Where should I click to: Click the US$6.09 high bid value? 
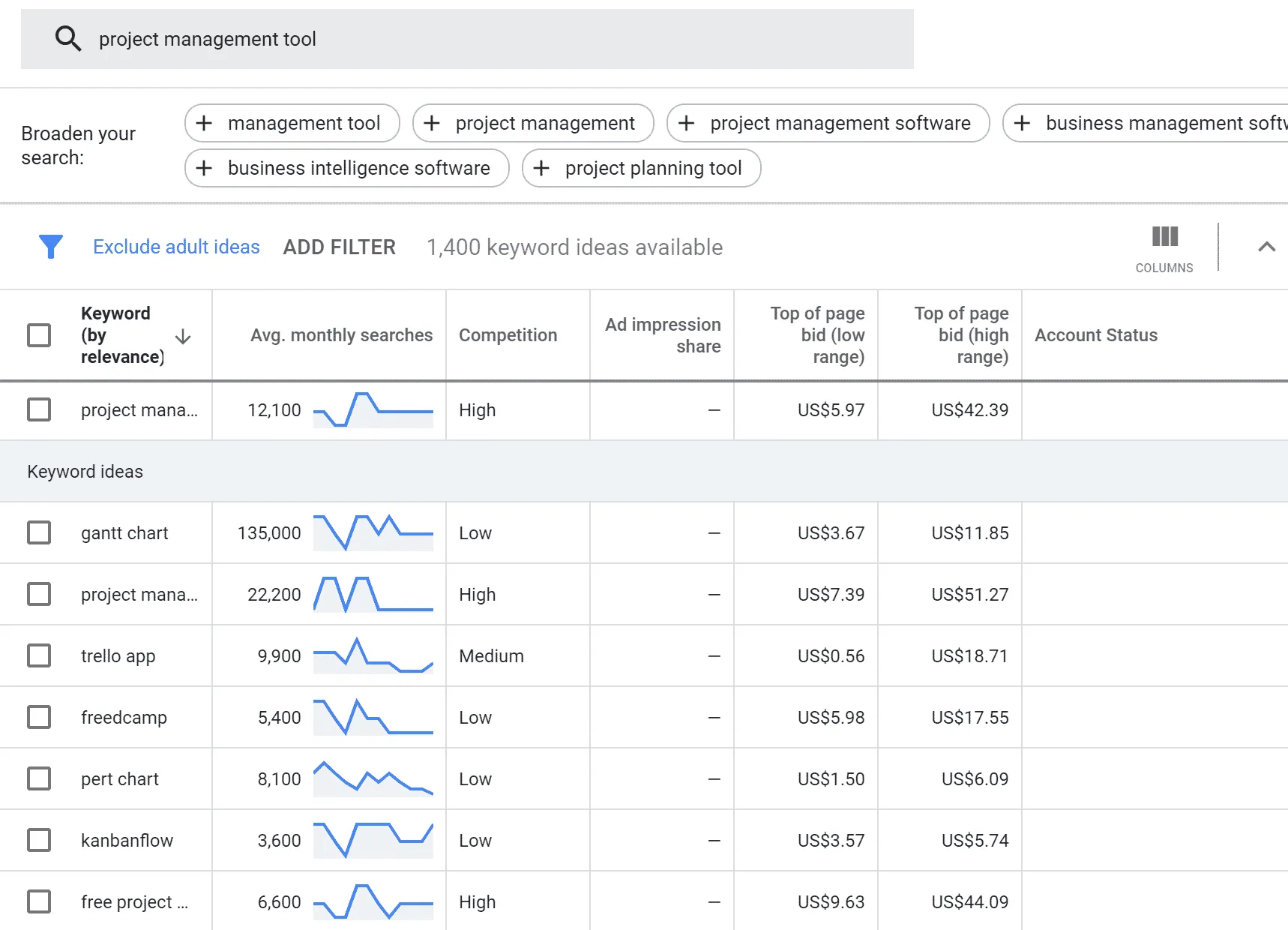click(975, 778)
